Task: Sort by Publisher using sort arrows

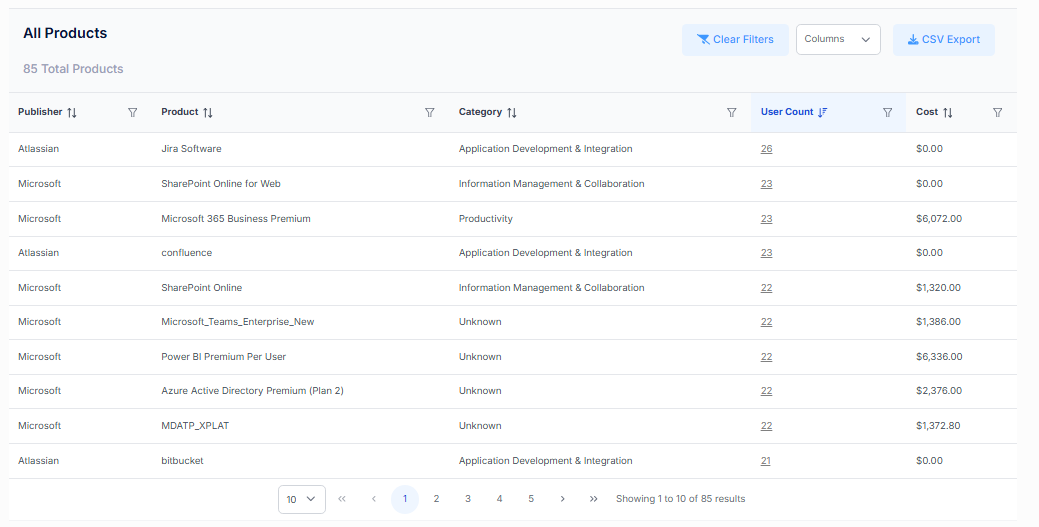Action: point(72,113)
